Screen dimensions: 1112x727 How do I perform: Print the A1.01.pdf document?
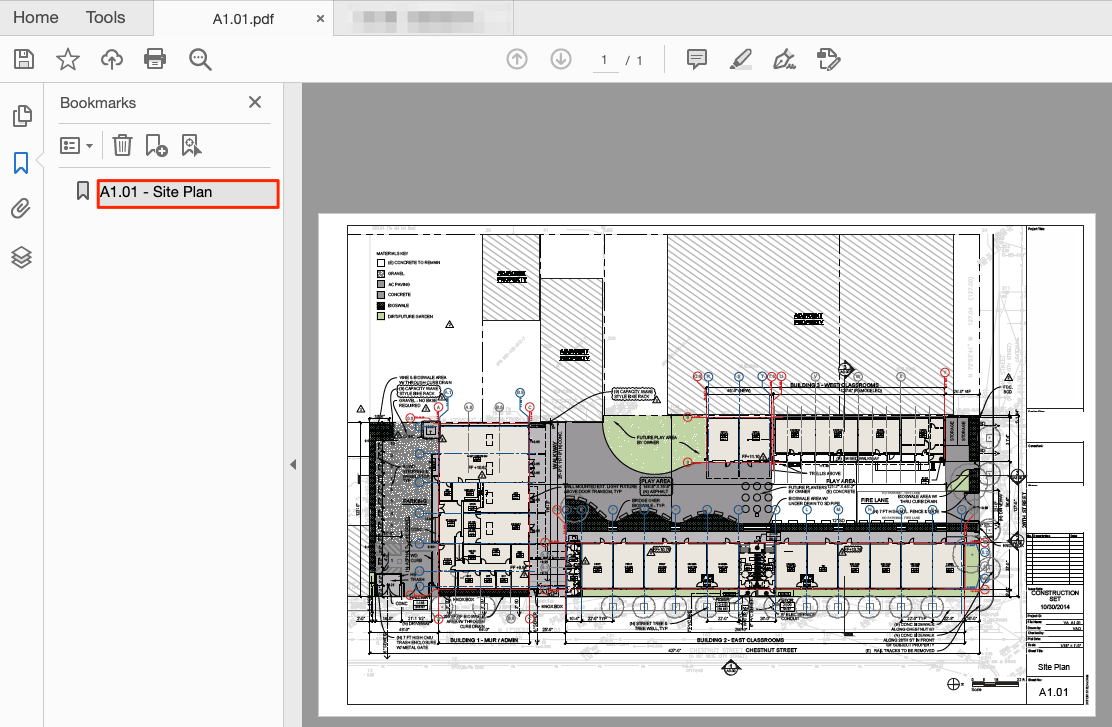click(155, 59)
